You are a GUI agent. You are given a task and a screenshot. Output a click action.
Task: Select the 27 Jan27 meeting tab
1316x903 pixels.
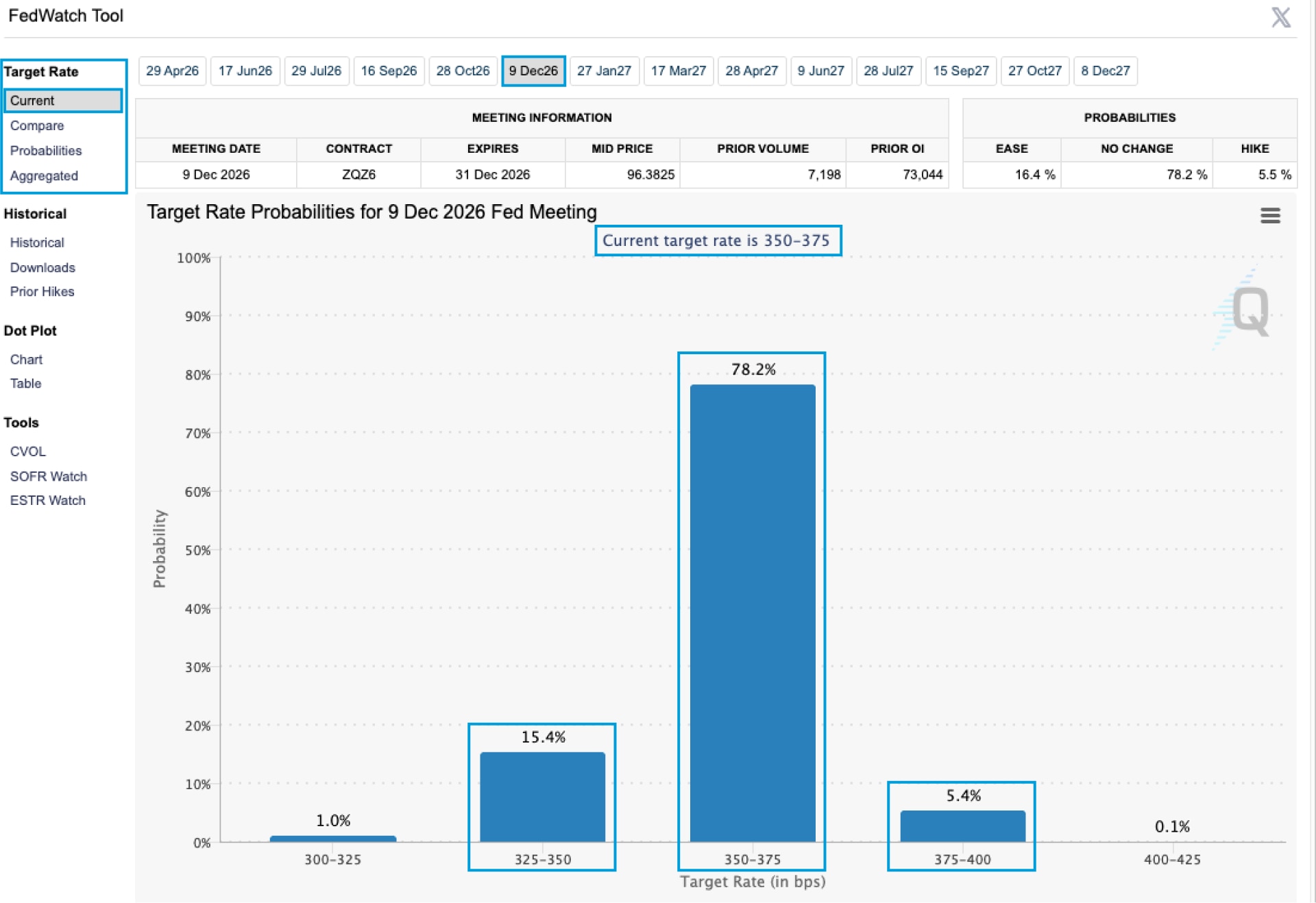[x=604, y=71]
